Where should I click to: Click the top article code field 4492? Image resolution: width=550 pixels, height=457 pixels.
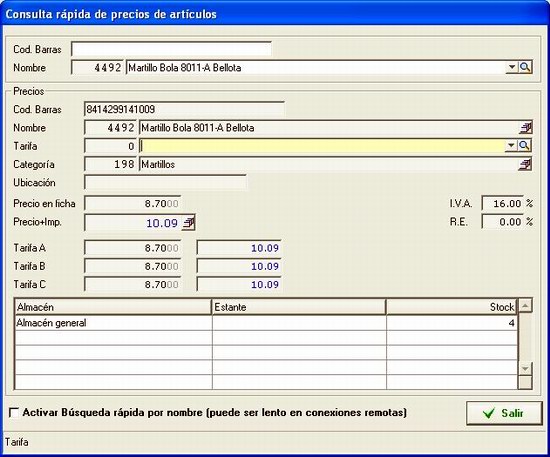pos(98,67)
